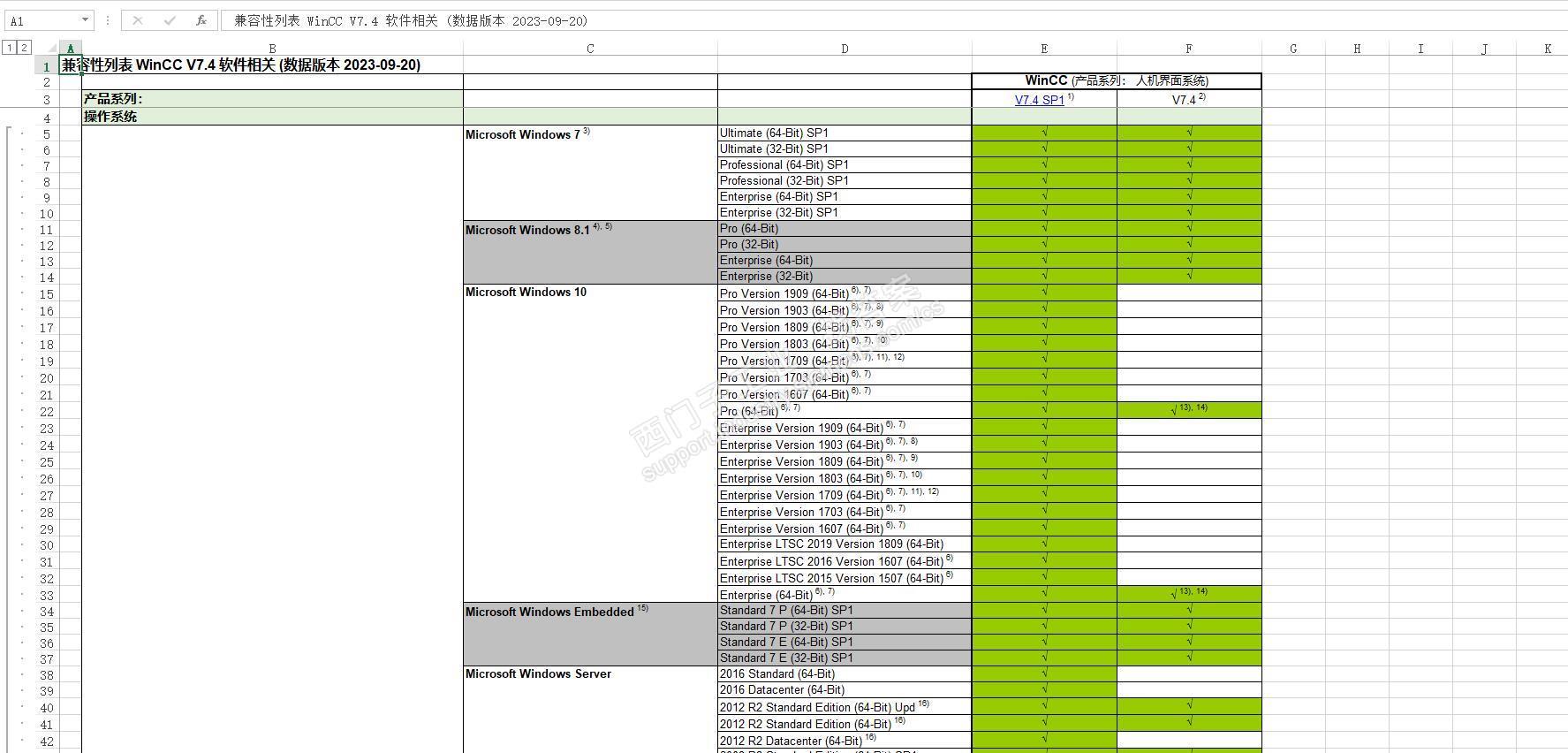Select the "V7.4 2)" column heading cell
1568x753 pixels.
pos(1189,99)
